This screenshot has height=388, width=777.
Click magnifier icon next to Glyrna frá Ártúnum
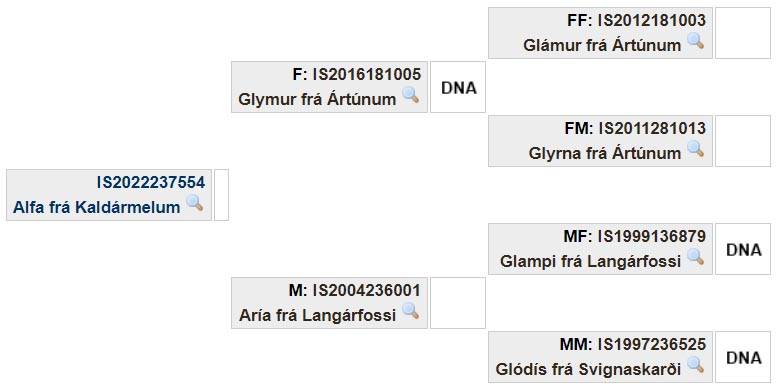point(695,149)
